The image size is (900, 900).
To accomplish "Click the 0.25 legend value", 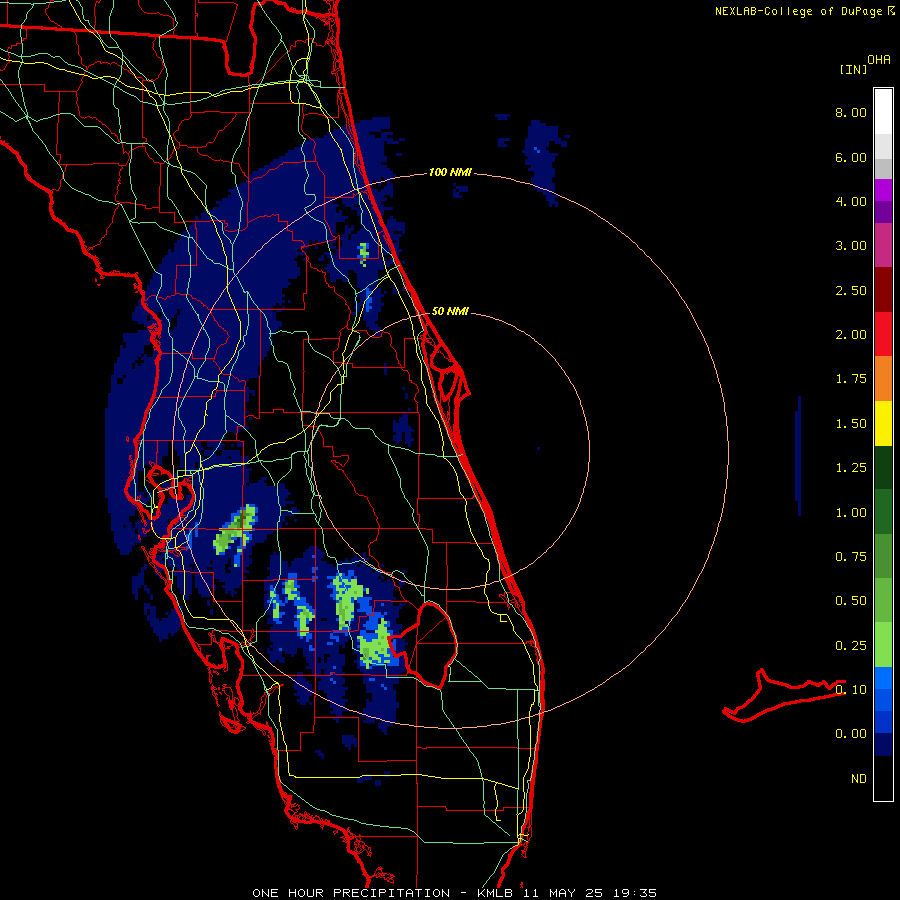I will tap(851, 646).
